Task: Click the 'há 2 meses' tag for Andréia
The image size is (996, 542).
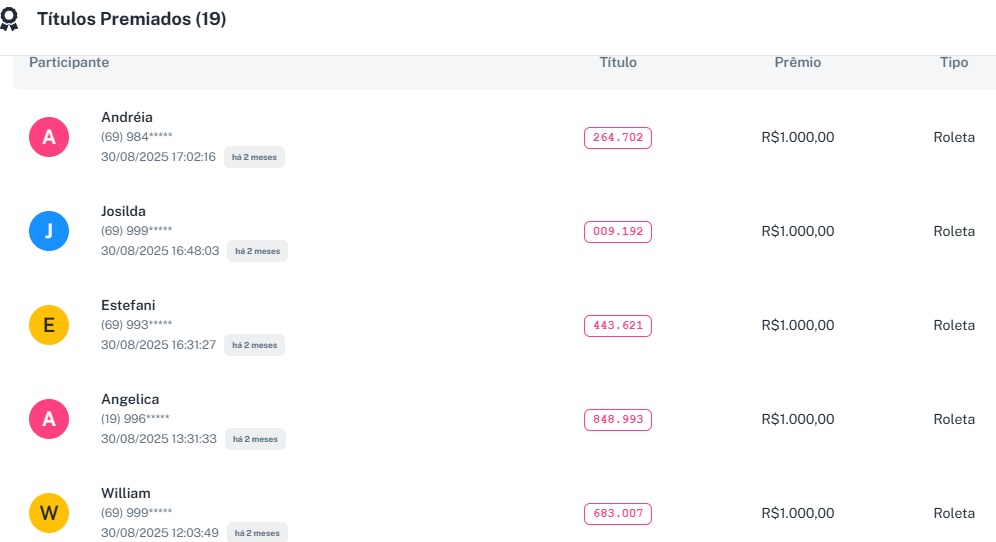Action: [x=254, y=157]
